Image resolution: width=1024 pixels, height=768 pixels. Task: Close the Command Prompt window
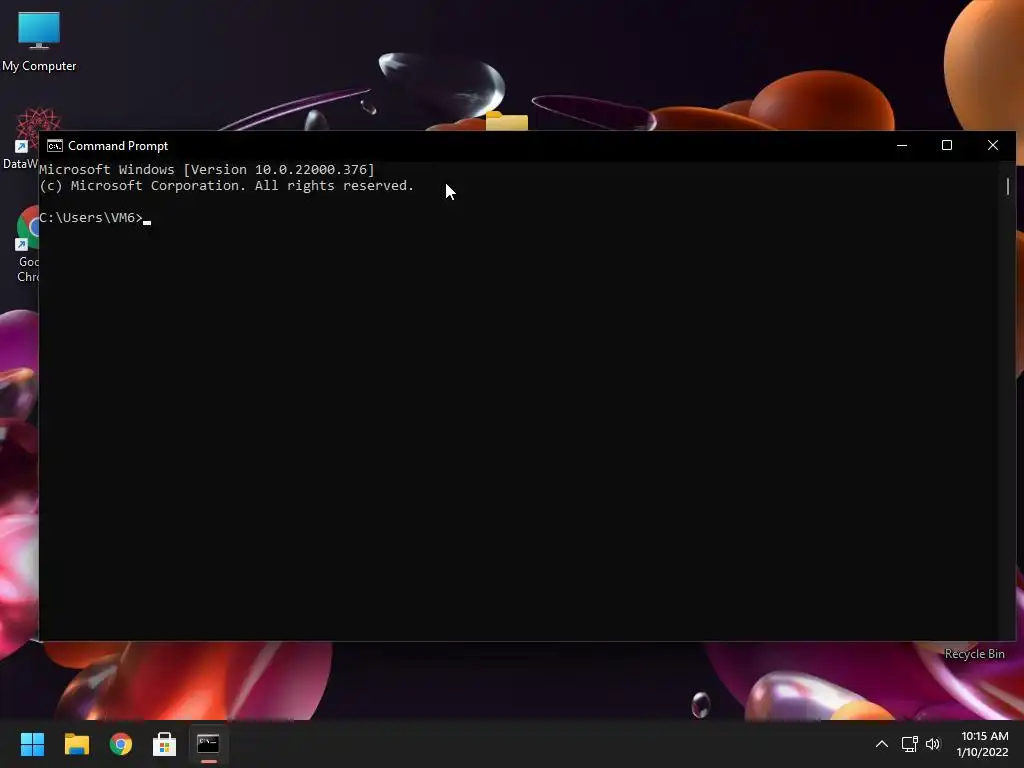[993, 146]
